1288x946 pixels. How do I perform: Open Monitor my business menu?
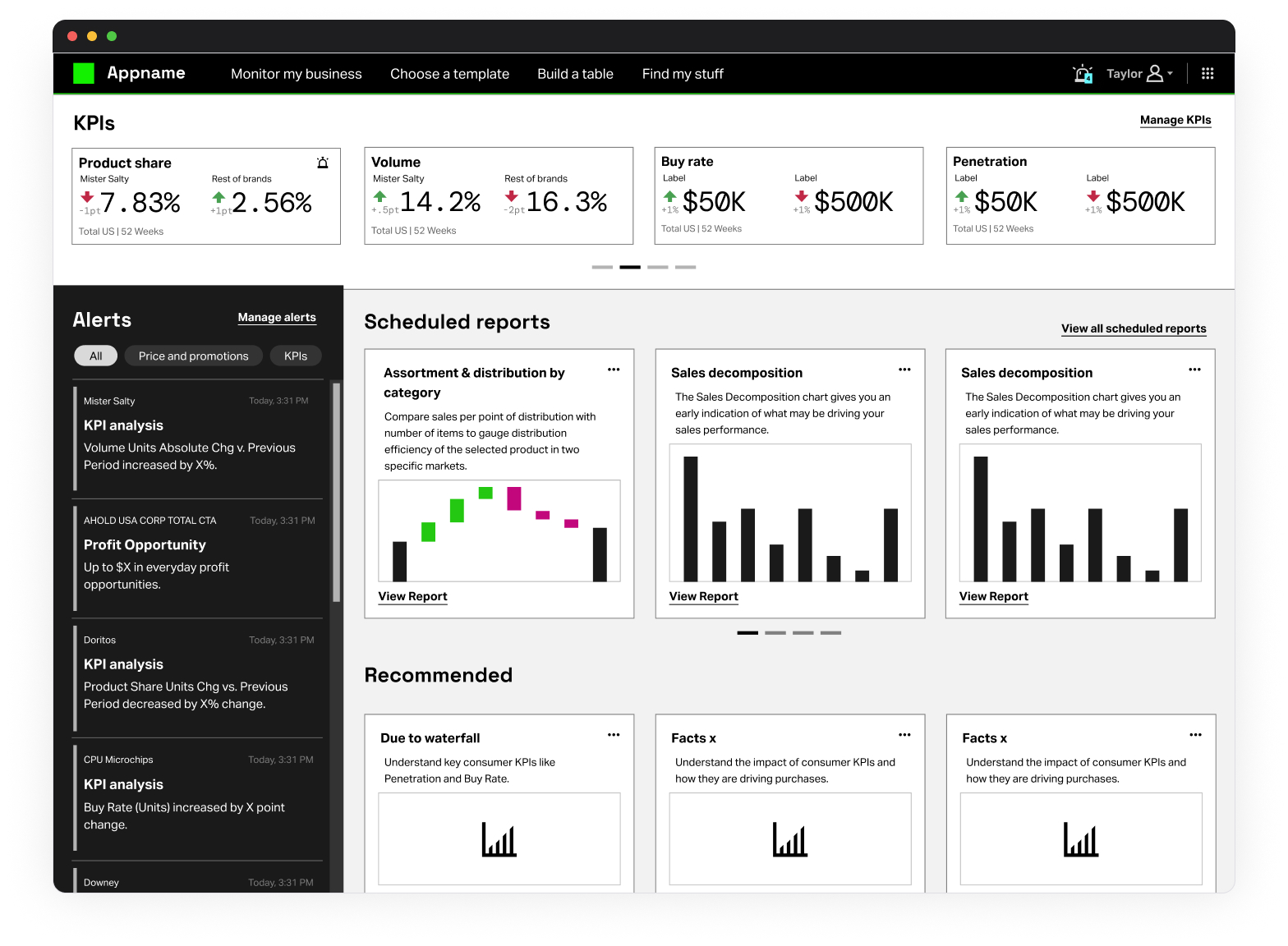click(x=296, y=74)
